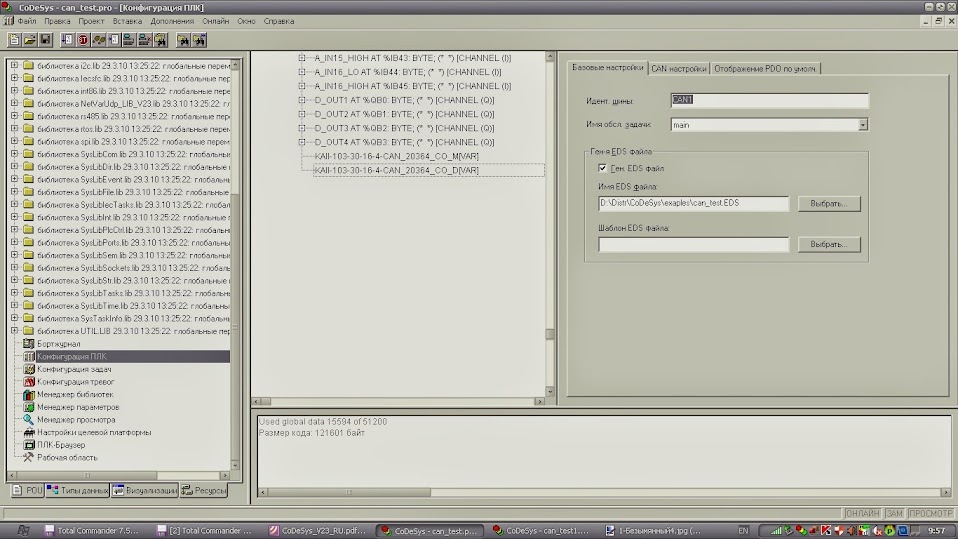Select the Ресурсы tab
The height and width of the screenshot is (539, 958).
(204, 490)
